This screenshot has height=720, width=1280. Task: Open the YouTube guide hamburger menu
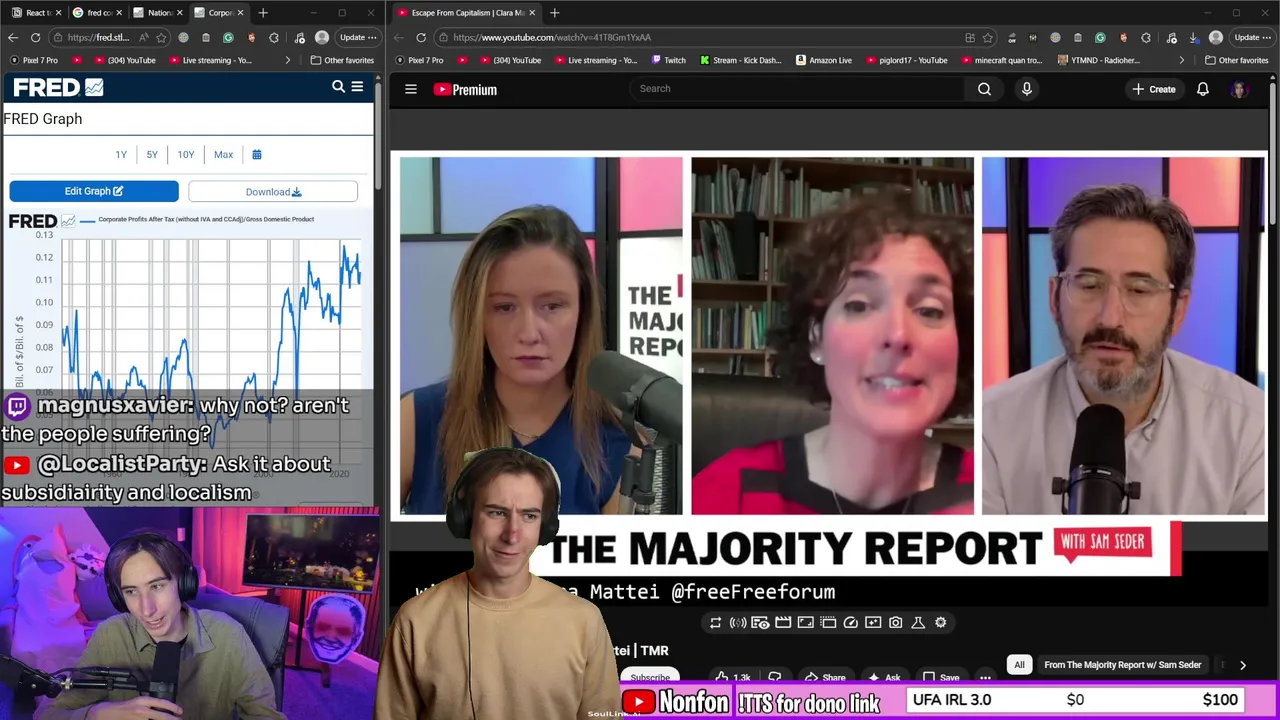[x=411, y=89]
